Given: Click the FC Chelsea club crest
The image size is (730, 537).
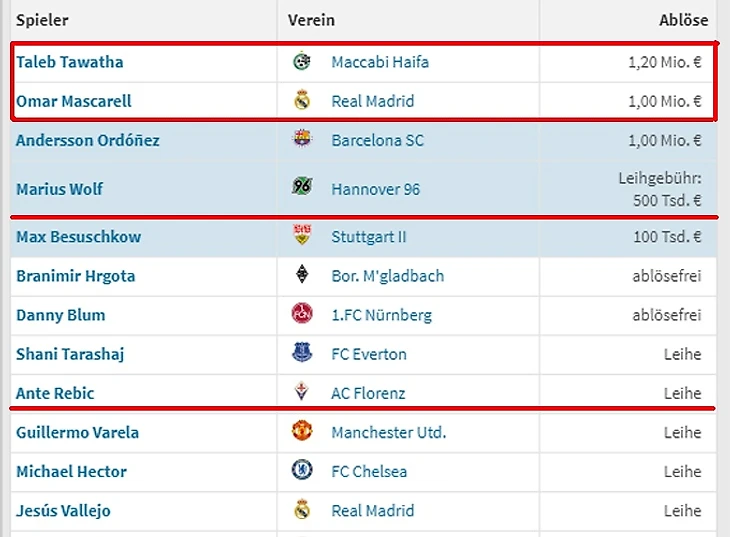Looking at the screenshot, I should point(302,471).
